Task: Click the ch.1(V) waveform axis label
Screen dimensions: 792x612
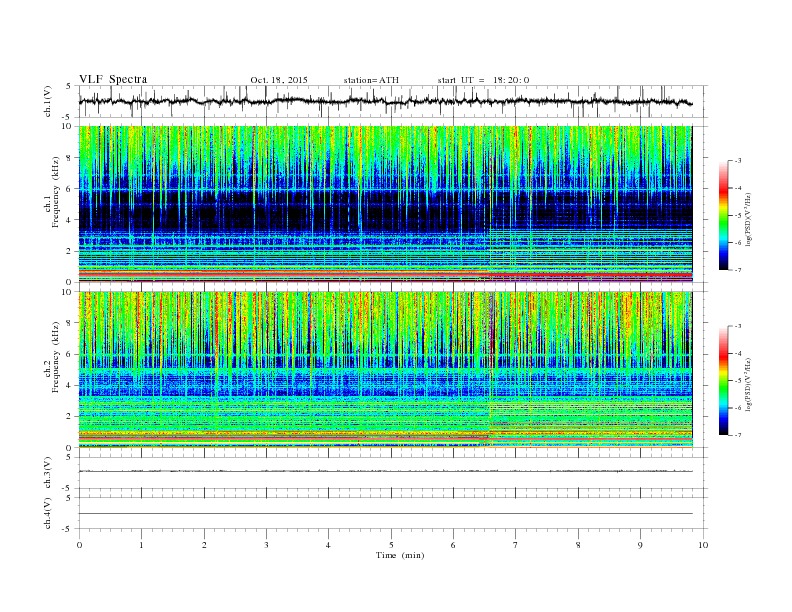Action: tap(48, 102)
